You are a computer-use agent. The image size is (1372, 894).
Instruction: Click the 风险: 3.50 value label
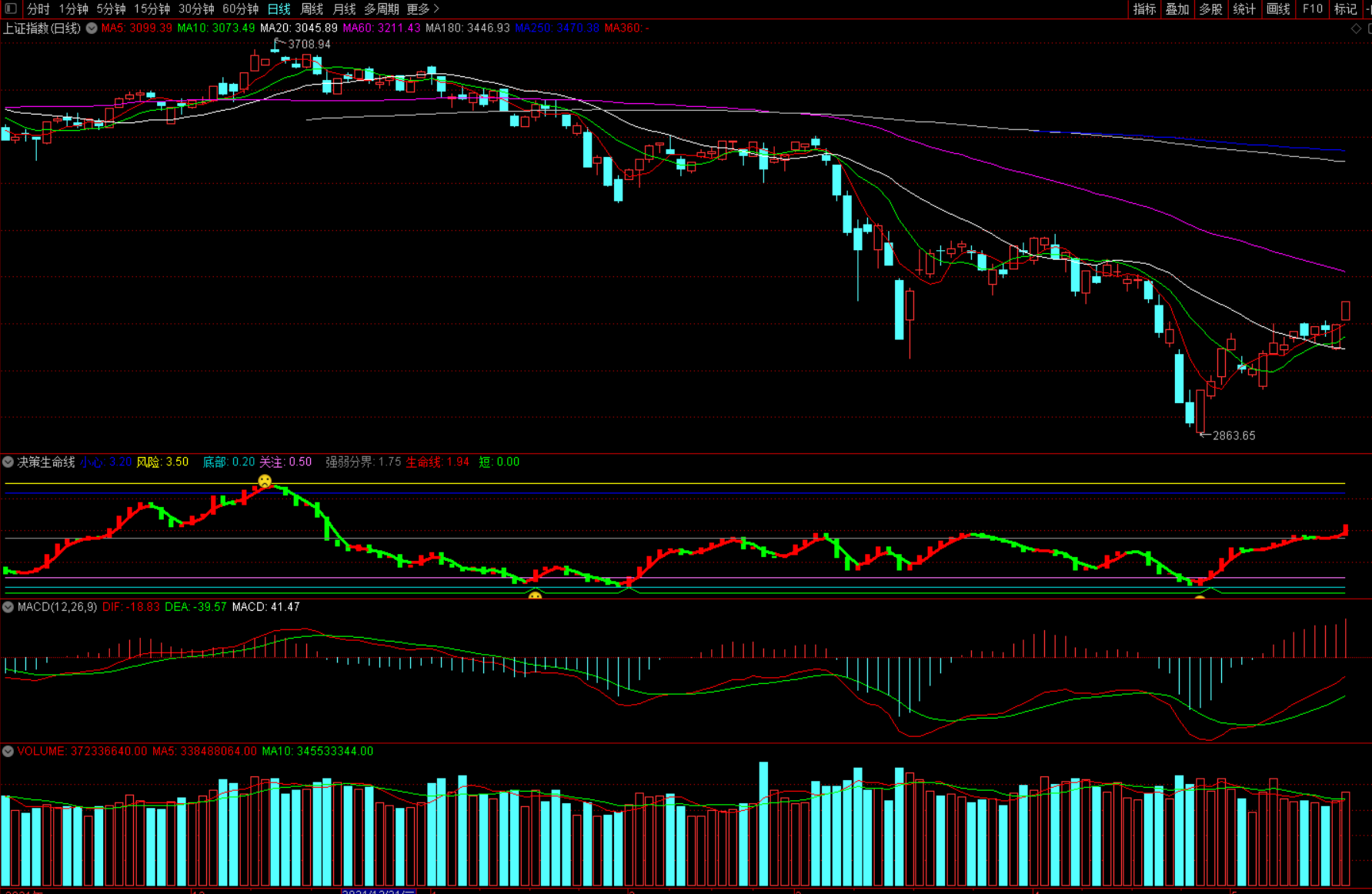(x=162, y=462)
